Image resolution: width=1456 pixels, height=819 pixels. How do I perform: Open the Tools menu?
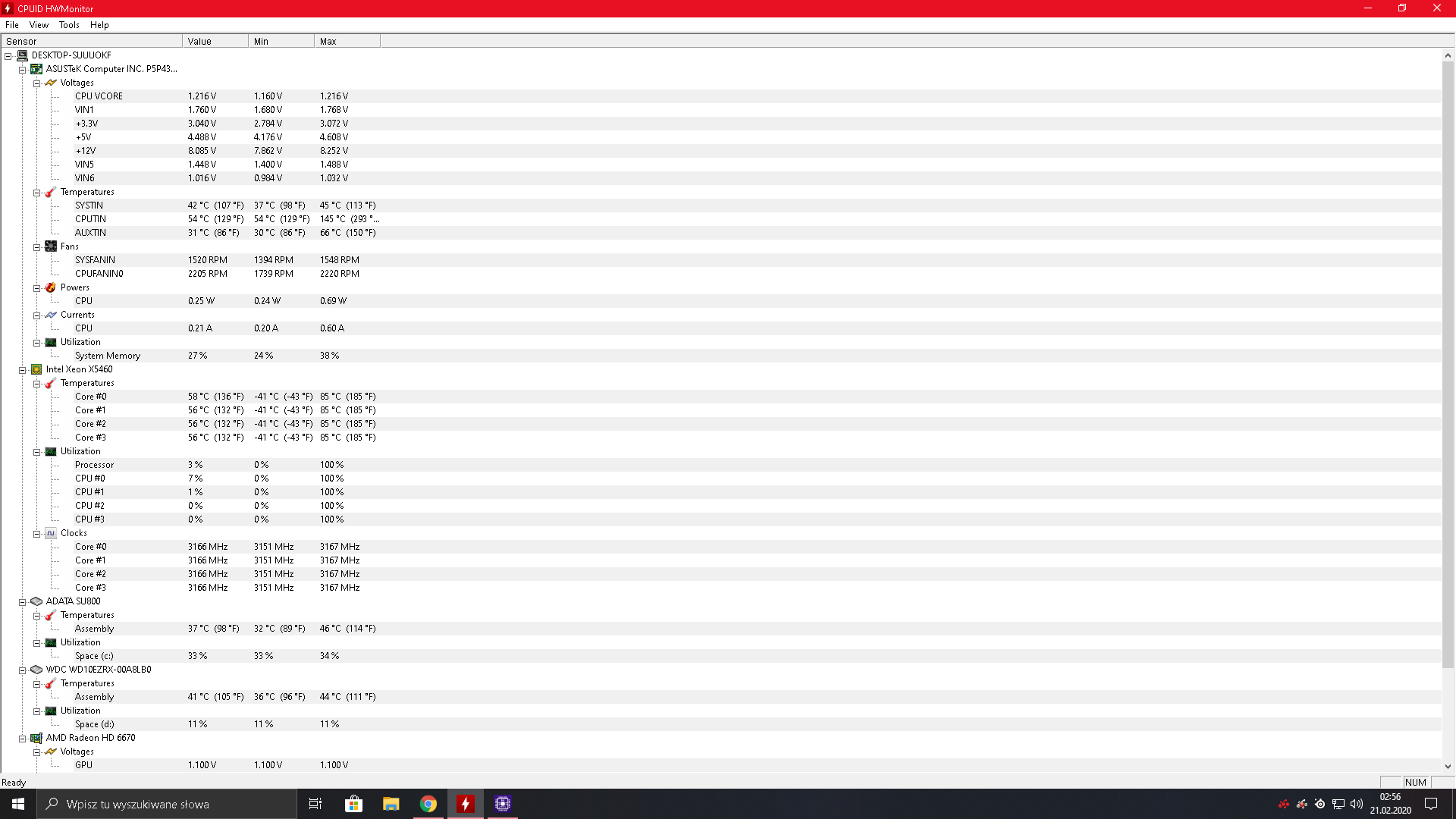[x=69, y=25]
